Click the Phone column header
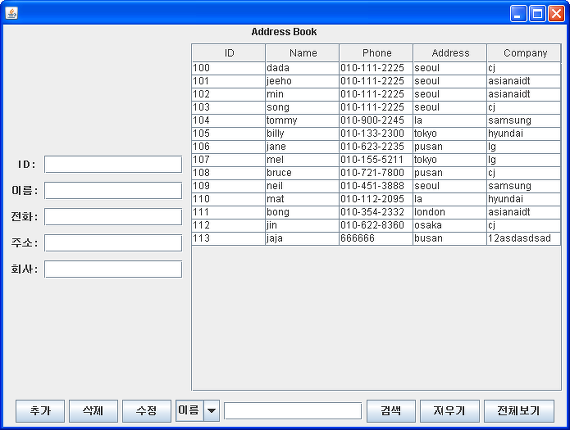This screenshot has height=430, width=570. pos(376,53)
